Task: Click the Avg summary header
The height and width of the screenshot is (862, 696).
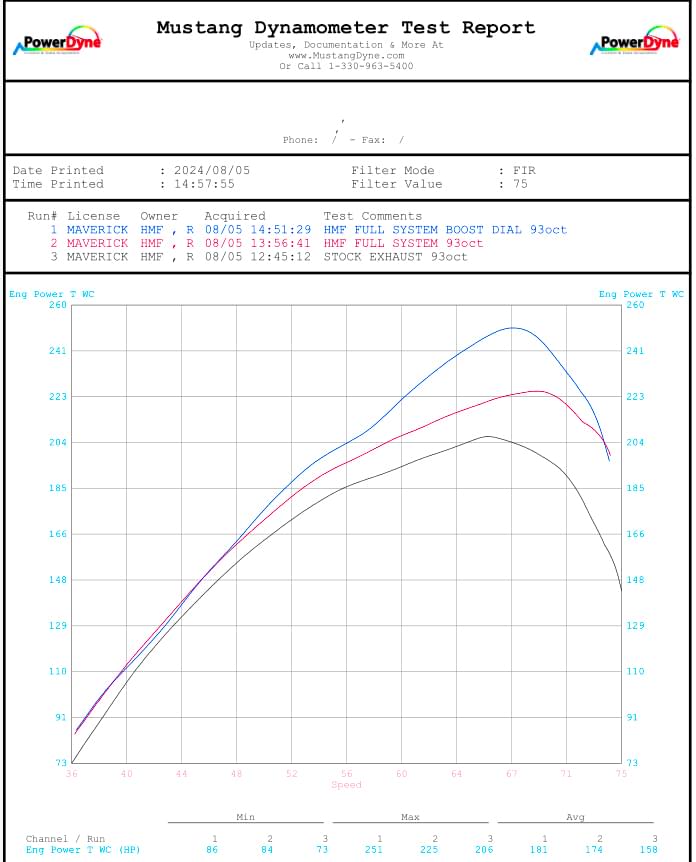Action: (575, 817)
